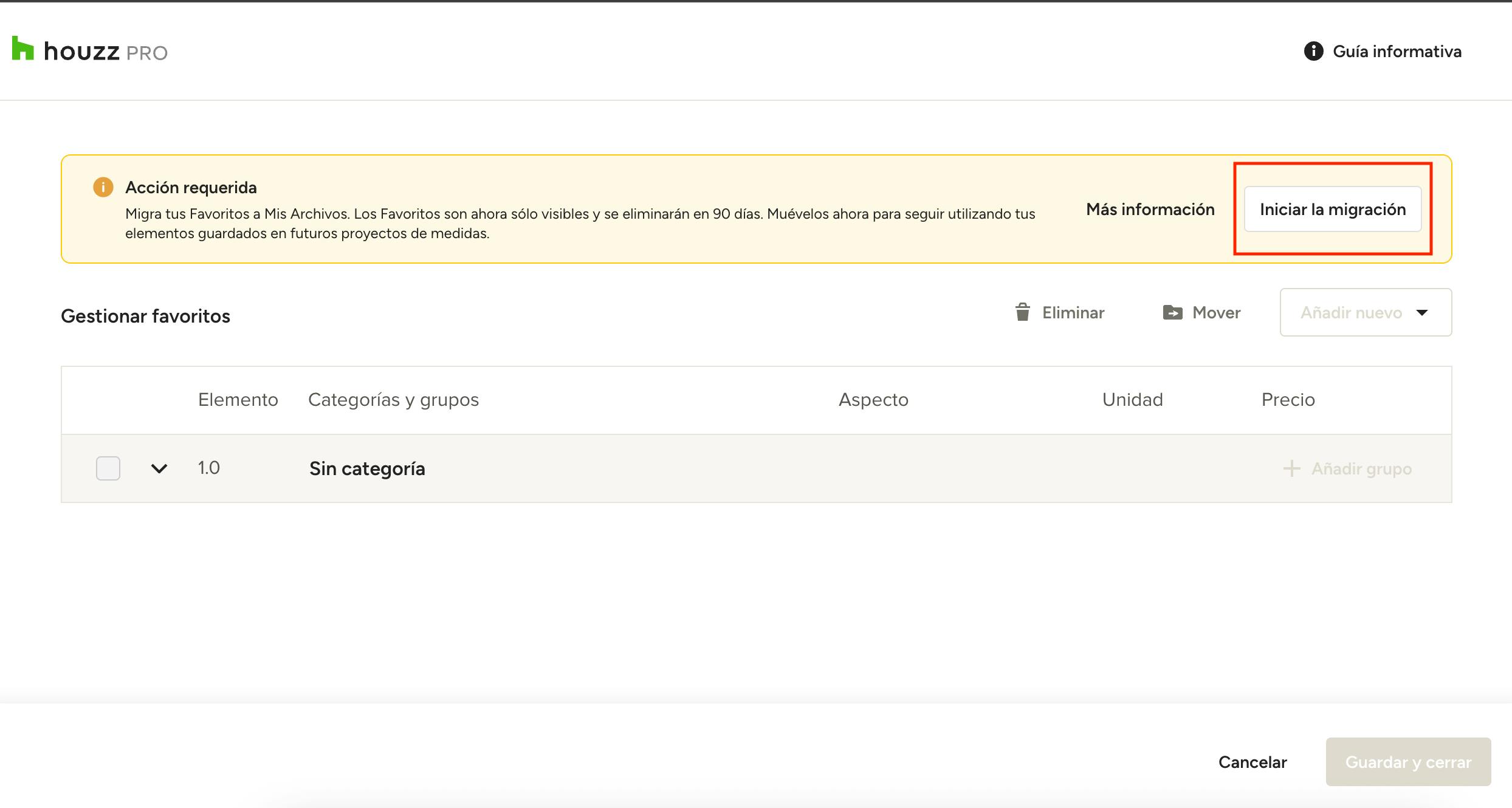The height and width of the screenshot is (808, 1512).
Task: Toggle the Sin categoría row checkbox
Action: tap(108, 468)
